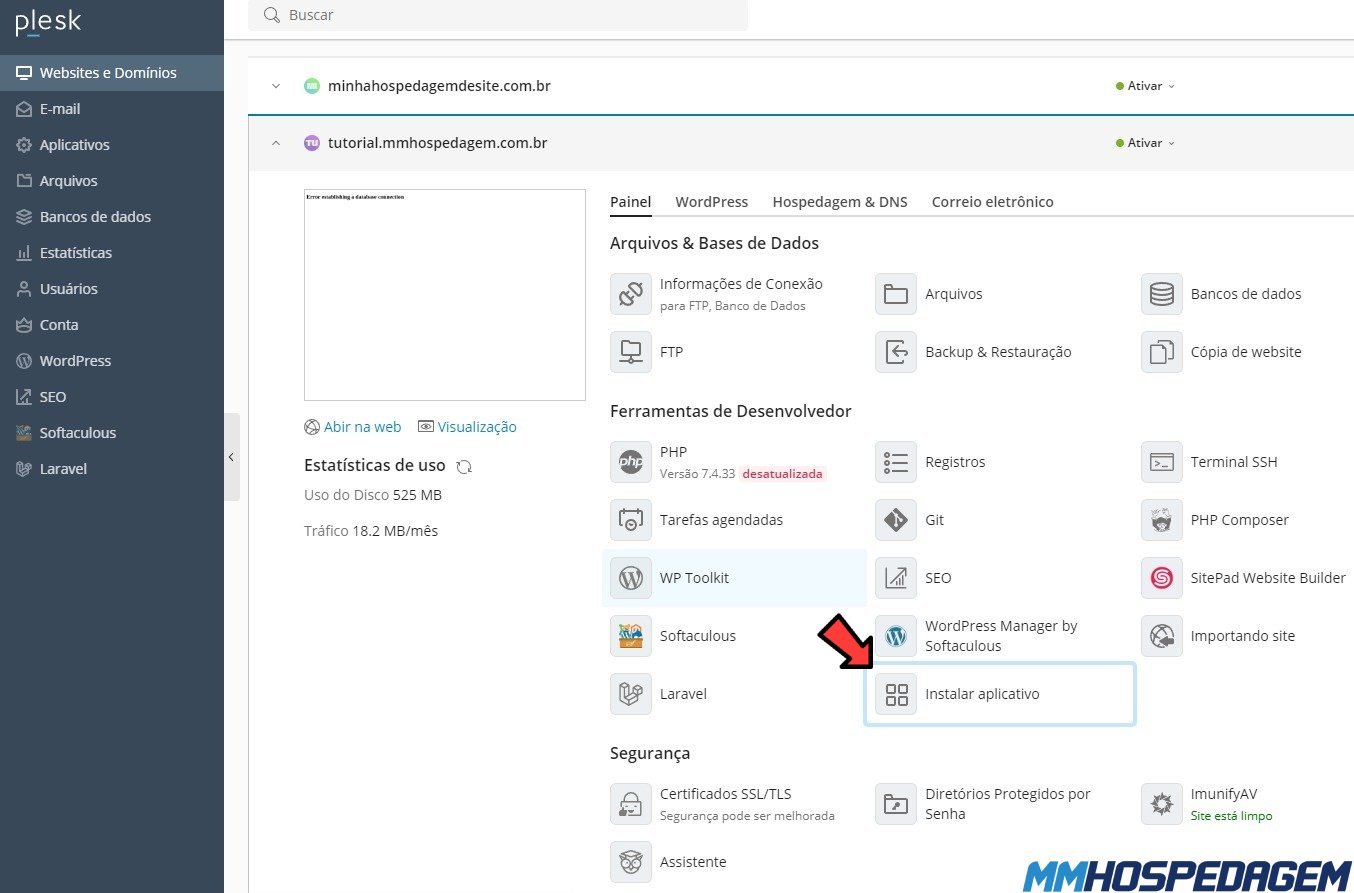Click the Site está limpo status
This screenshot has width=1354, height=893.
(x=1232, y=816)
